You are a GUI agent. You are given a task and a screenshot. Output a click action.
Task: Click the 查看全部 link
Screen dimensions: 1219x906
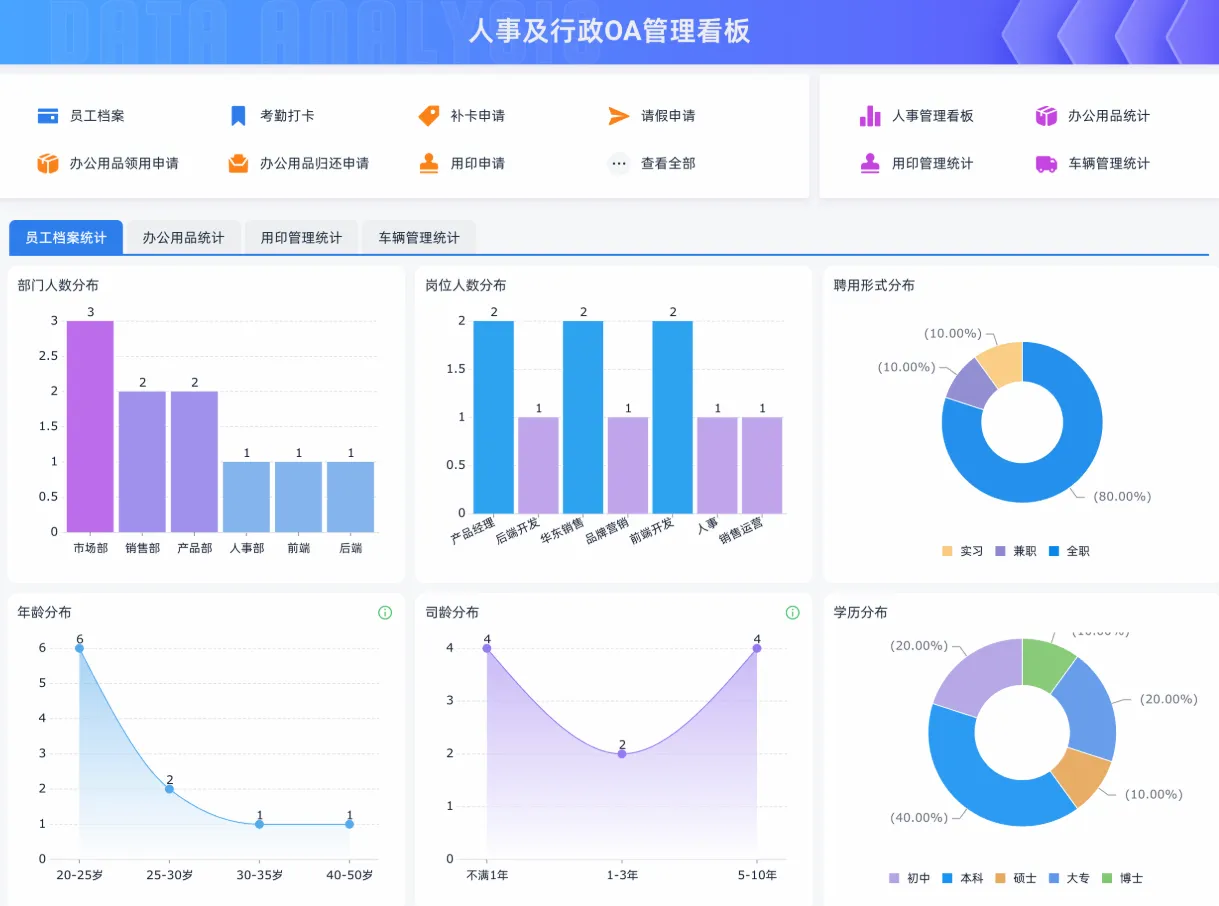tap(668, 163)
